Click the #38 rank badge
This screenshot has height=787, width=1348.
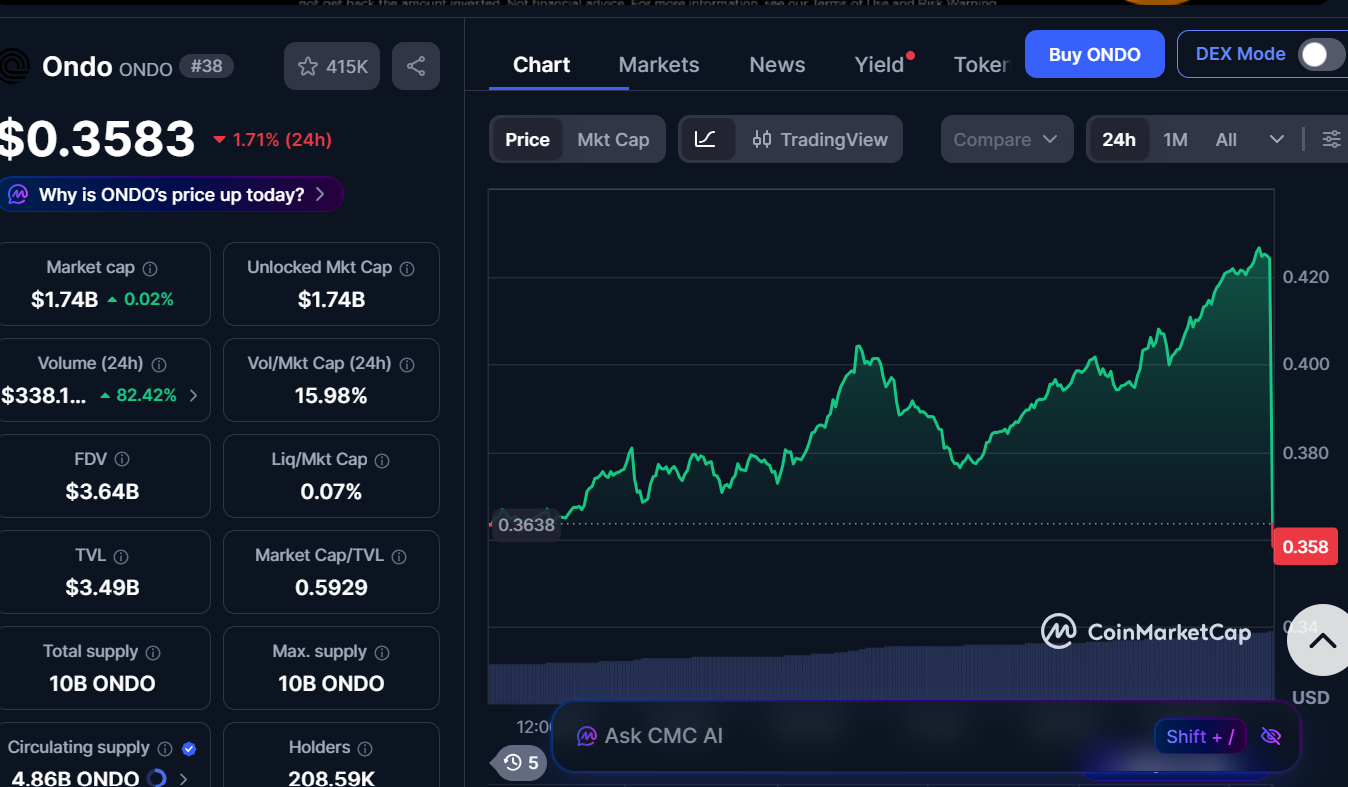[206, 67]
